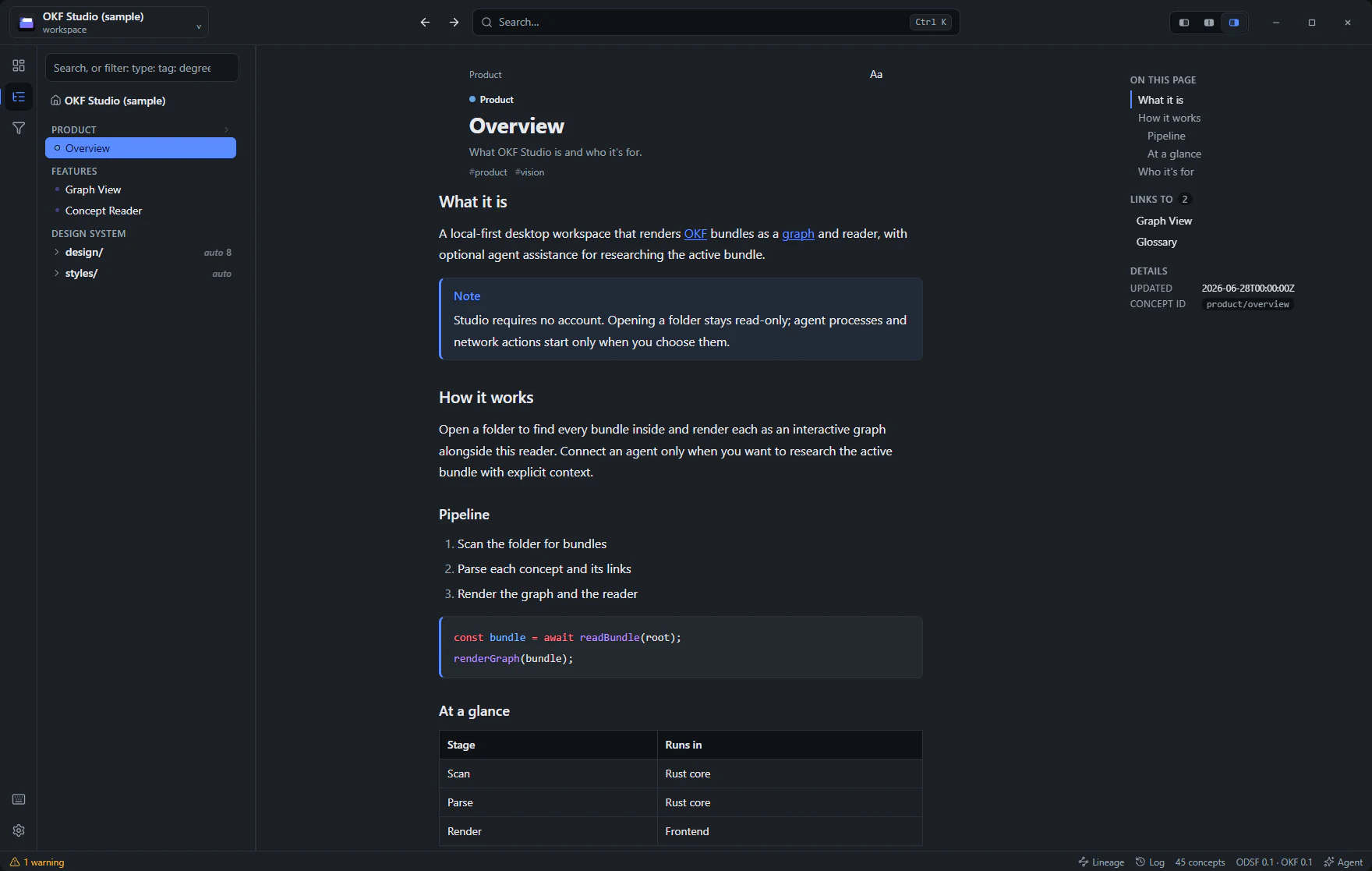Viewport: 1372px width, 871px height.
Task: Expand the design/ folder
Action: [56, 252]
